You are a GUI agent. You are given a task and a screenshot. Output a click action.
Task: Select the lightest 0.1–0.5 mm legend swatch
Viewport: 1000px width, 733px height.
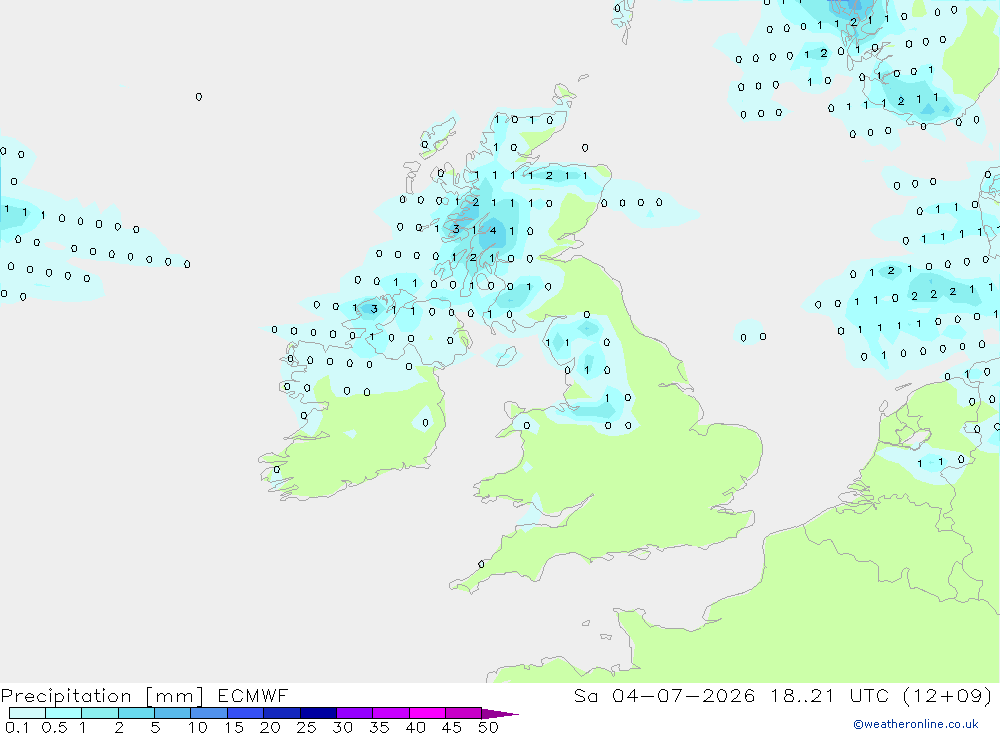(x=27, y=713)
